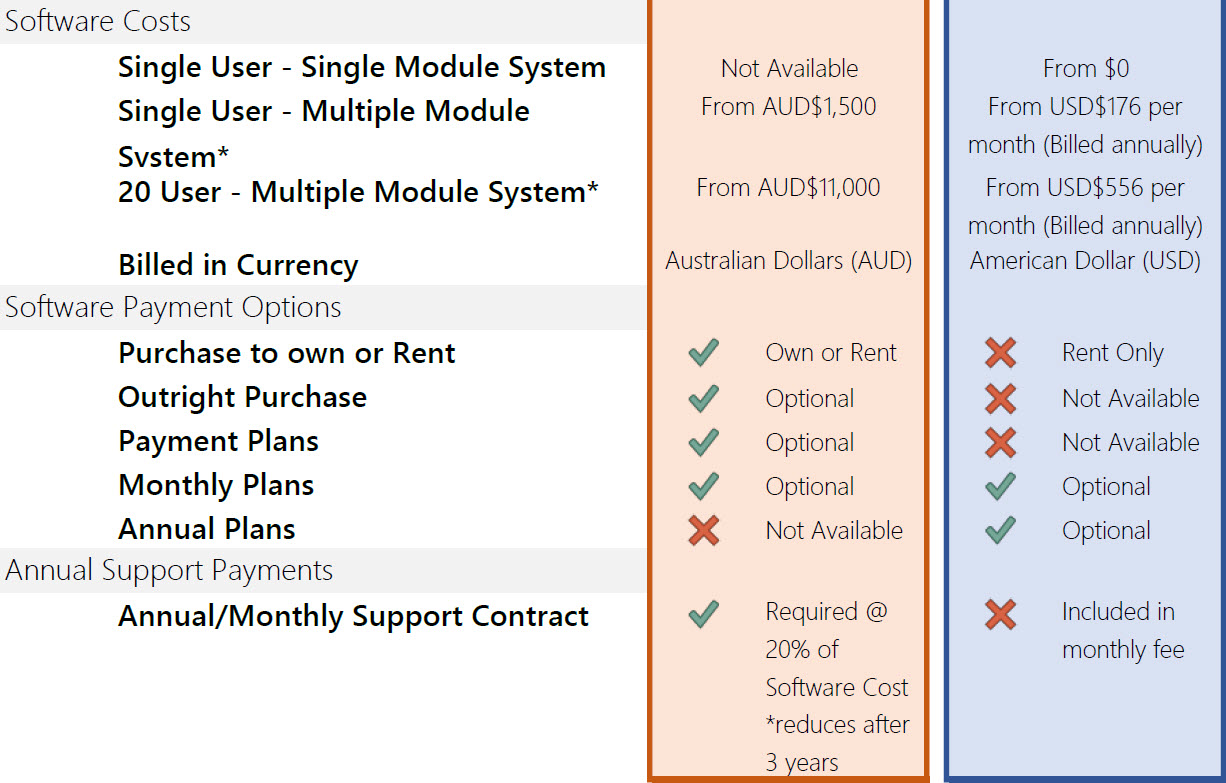Click red cross in blue Payment Plans row
Image resolution: width=1226 pixels, height=783 pixels.
coord(1000,442)
